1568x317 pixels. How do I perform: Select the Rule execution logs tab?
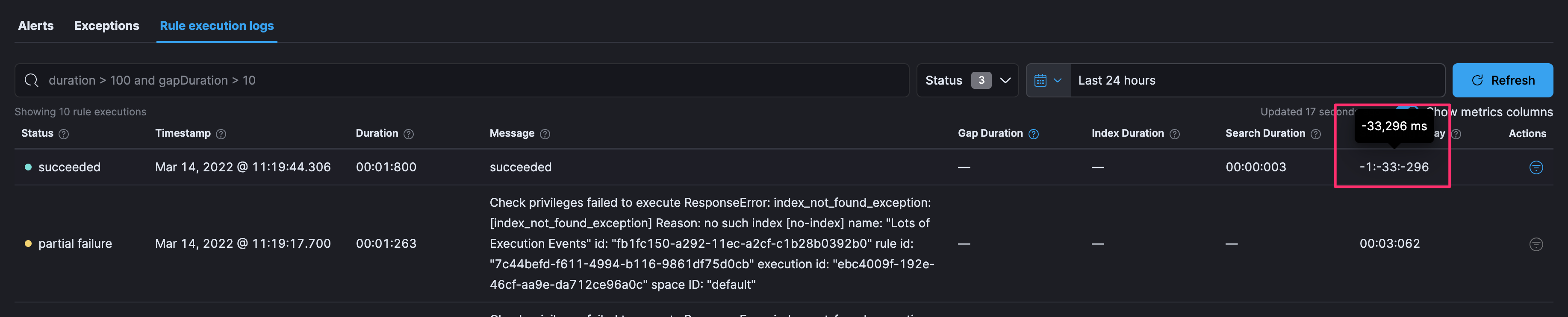pyautogui.click(x=217, y=26)
